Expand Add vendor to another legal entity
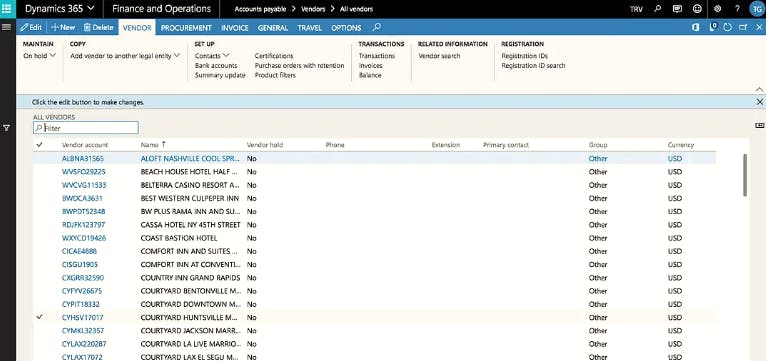 point(125,56)
